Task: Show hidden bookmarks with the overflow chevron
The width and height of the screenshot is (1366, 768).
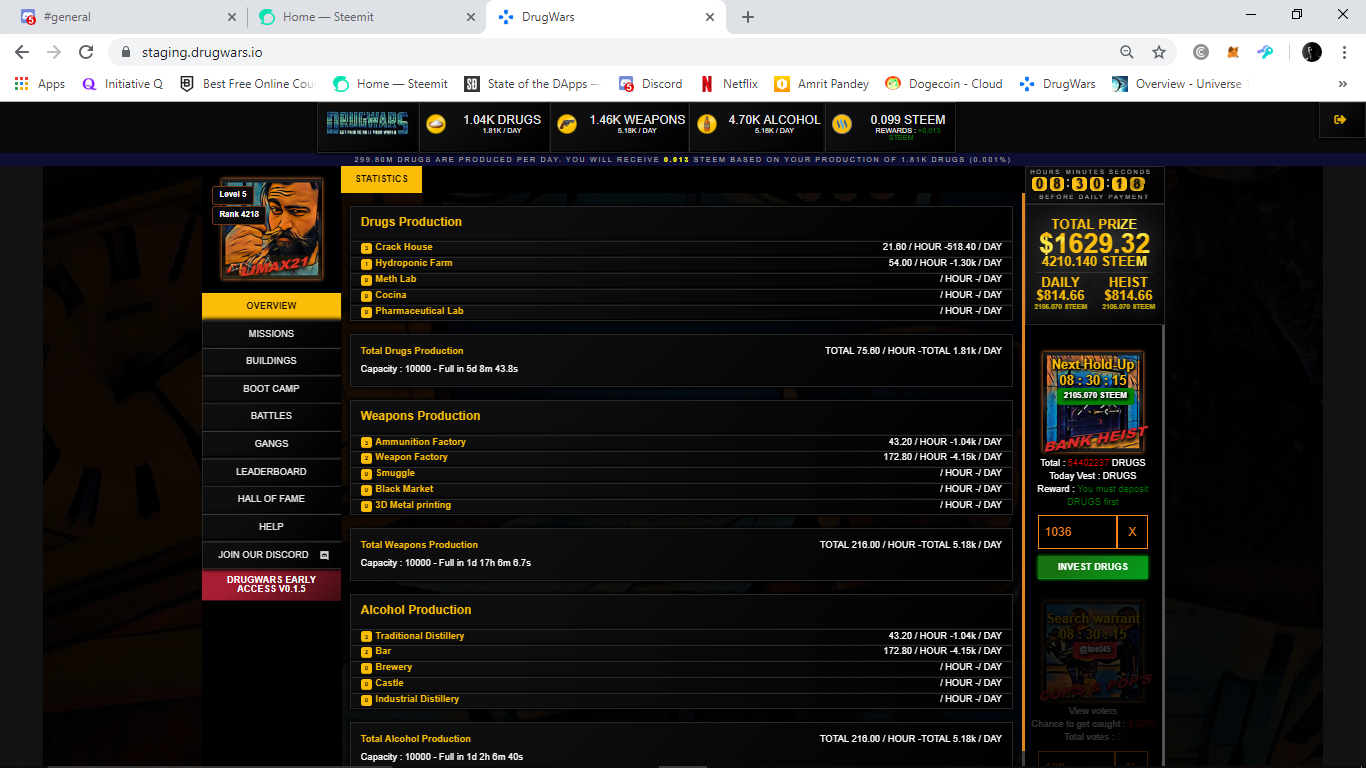Action: click(x=1343, y=84)
